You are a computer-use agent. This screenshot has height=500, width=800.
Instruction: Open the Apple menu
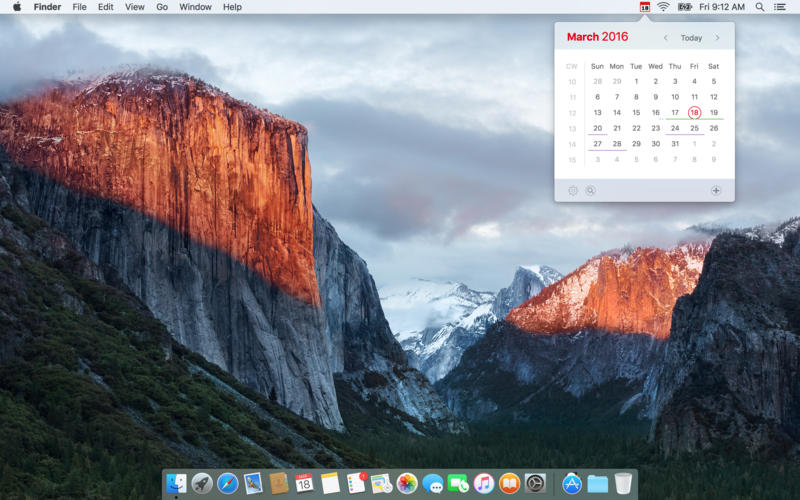pos(17,7)
